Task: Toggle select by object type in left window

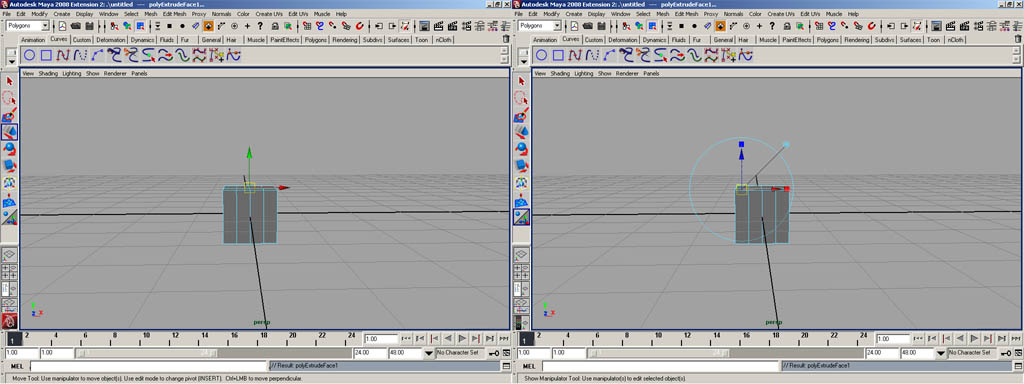Action: pos(127,26)
